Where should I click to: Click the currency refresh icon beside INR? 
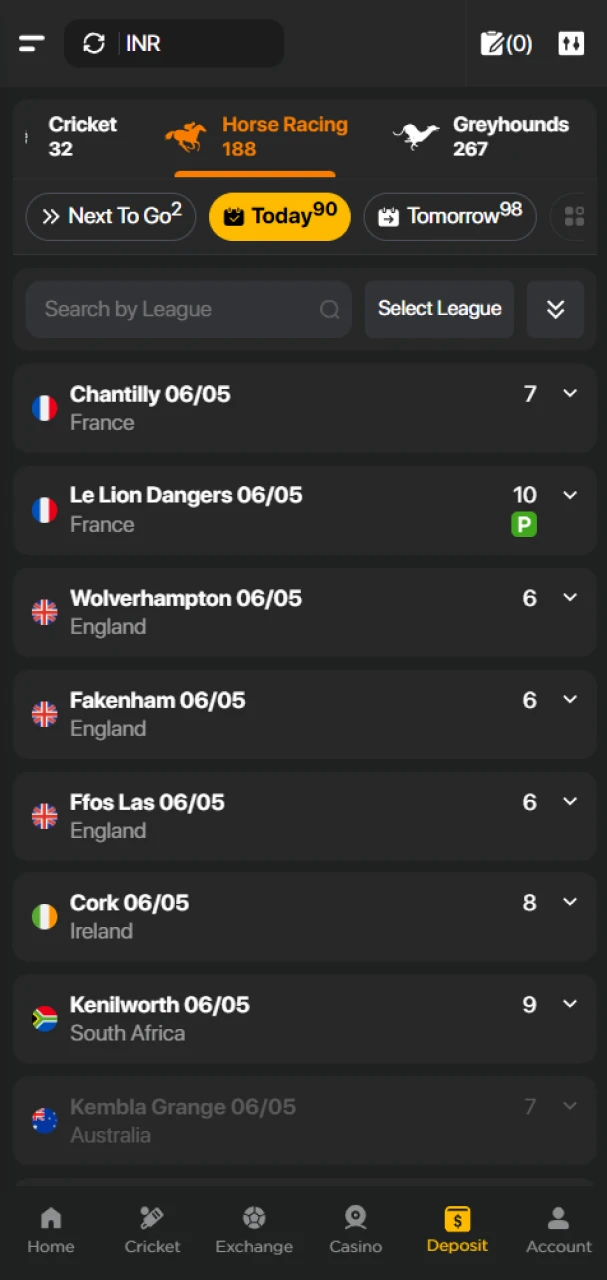point(94,44)
